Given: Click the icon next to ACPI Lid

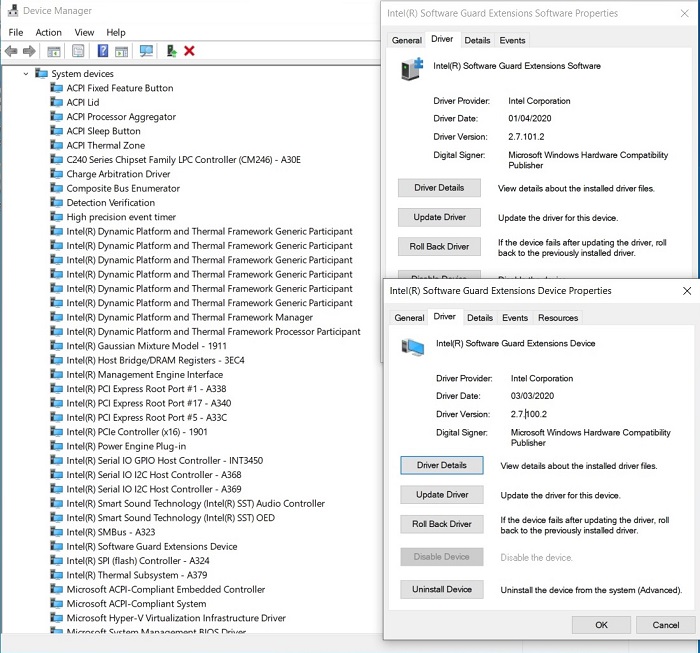Looking at the screenshot, I should point(57,102).
